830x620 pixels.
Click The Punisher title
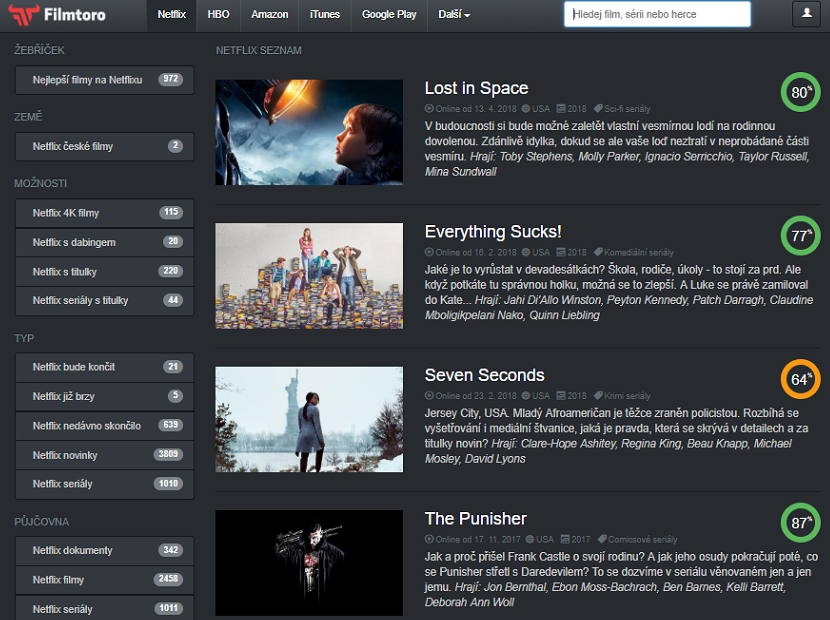(x=475, y=518)
